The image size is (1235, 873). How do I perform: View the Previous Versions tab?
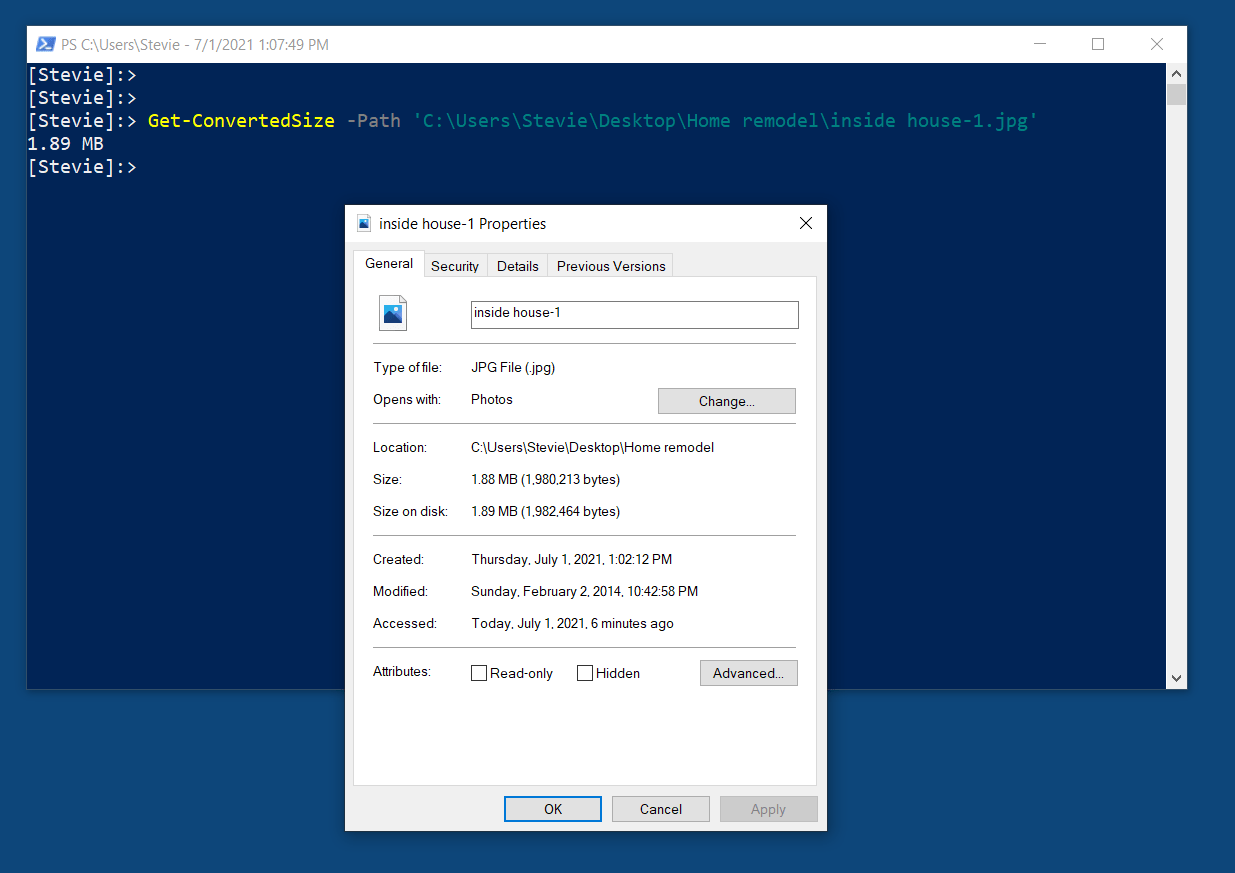click(610, 265)
